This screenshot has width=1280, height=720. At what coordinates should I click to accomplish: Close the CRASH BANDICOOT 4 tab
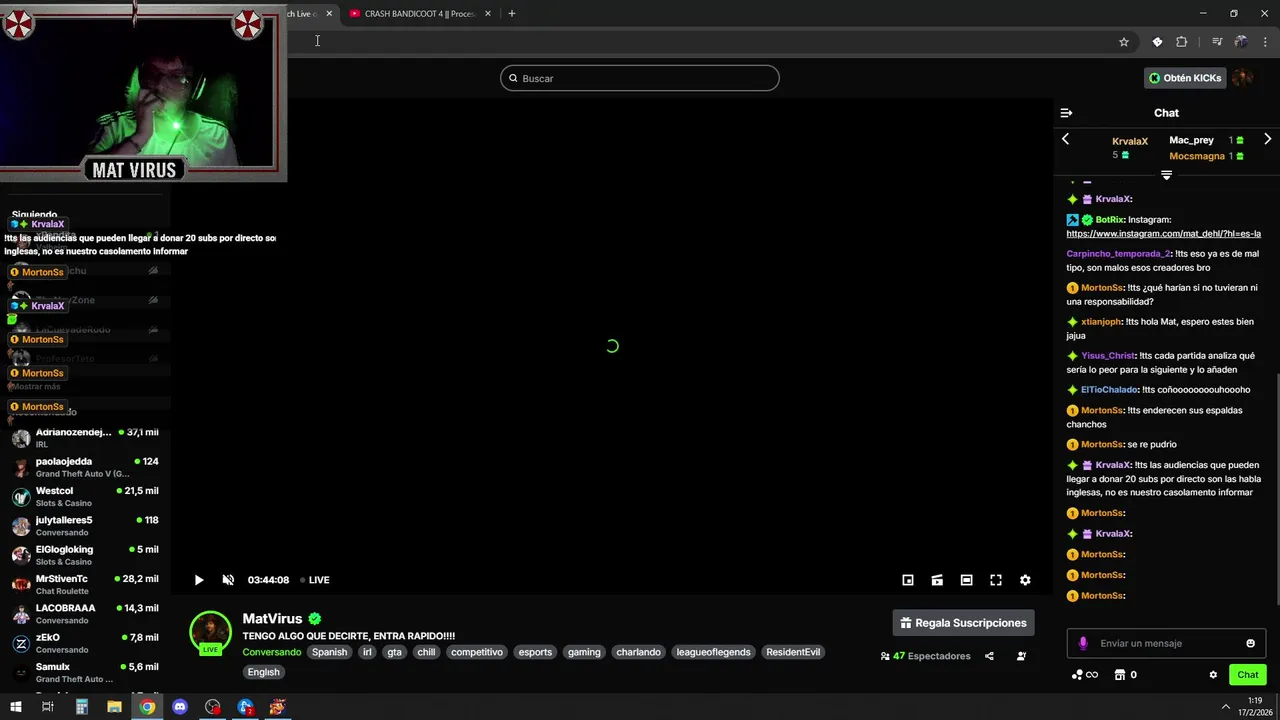[x=488, y=14]
